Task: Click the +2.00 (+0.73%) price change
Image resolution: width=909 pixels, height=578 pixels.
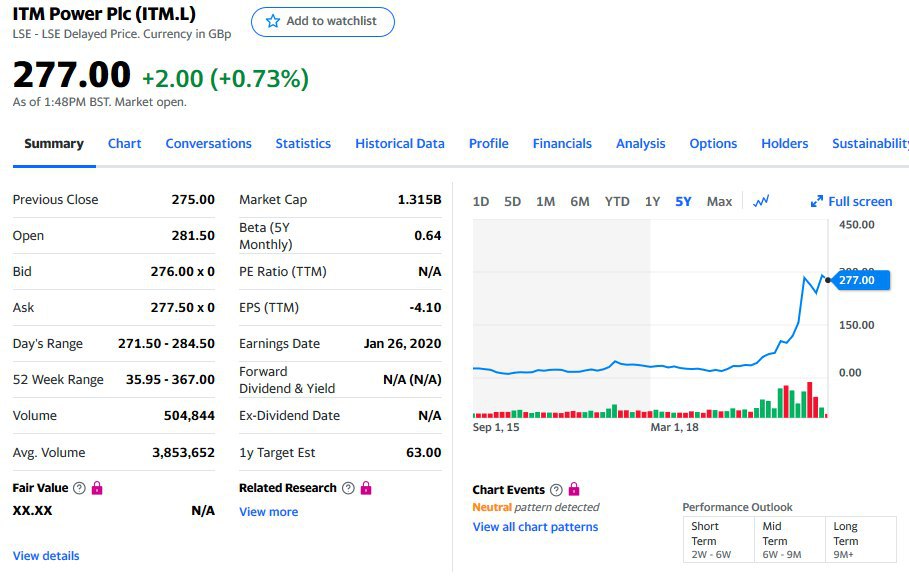Action: pyautogui.click(x=226, y=78)
